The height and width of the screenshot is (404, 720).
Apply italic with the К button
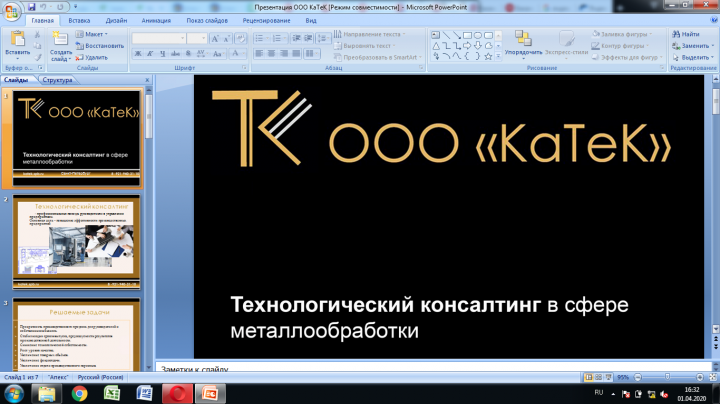150,54
